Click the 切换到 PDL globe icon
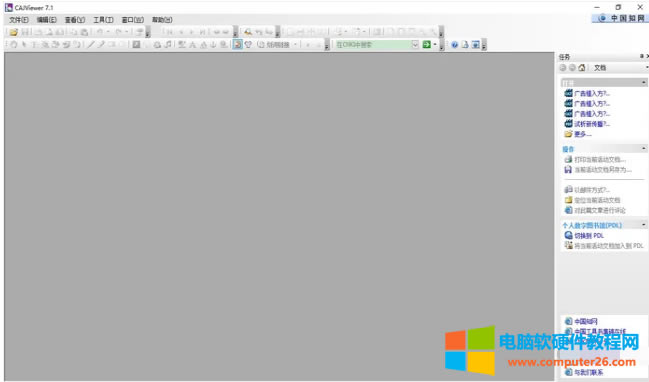The image size is (649, 382). point(568,235)
